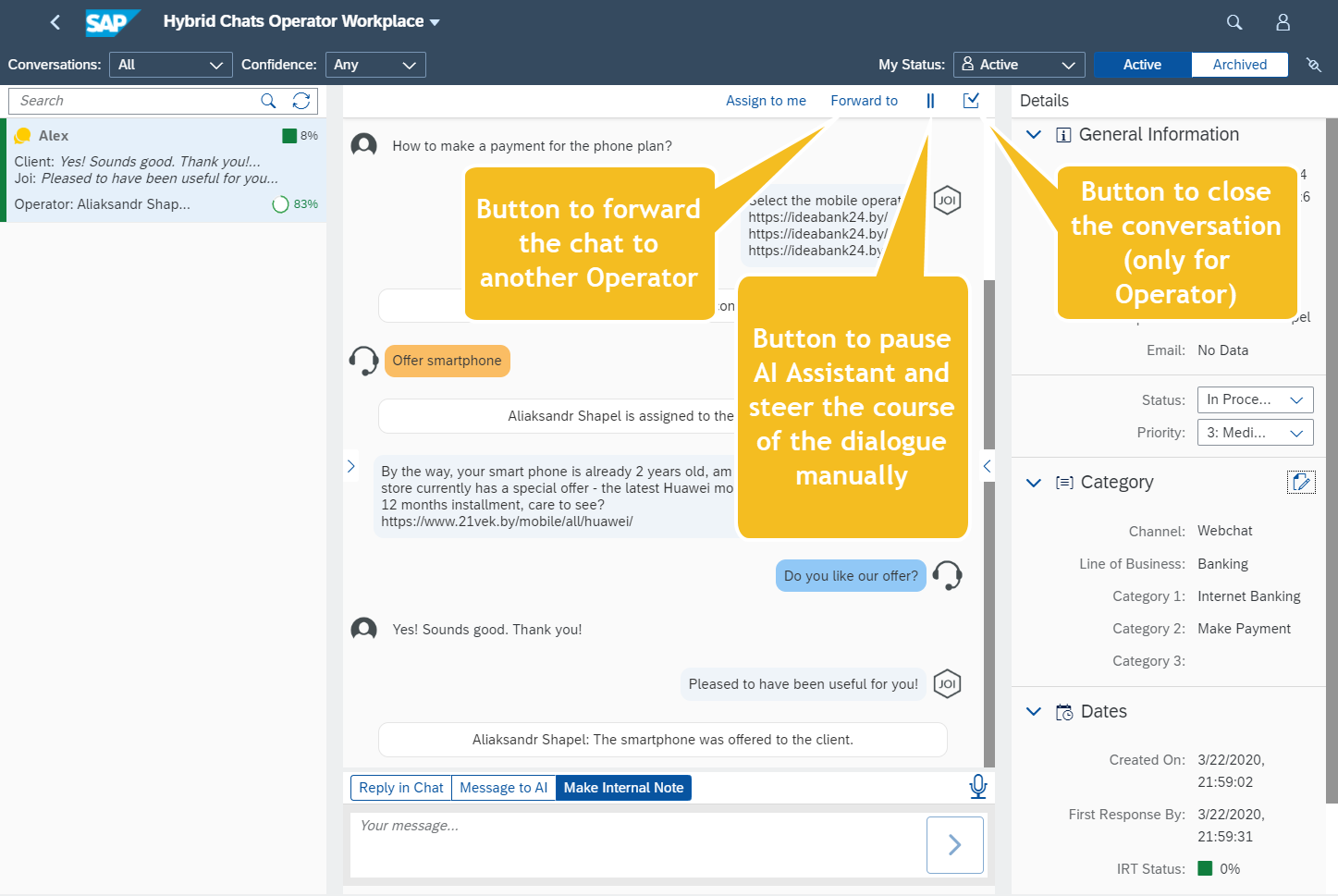Image resolution: width=1338 pixels, height=896 pixels.
Task: Click the Assign to me link
Action: point(766,101)
